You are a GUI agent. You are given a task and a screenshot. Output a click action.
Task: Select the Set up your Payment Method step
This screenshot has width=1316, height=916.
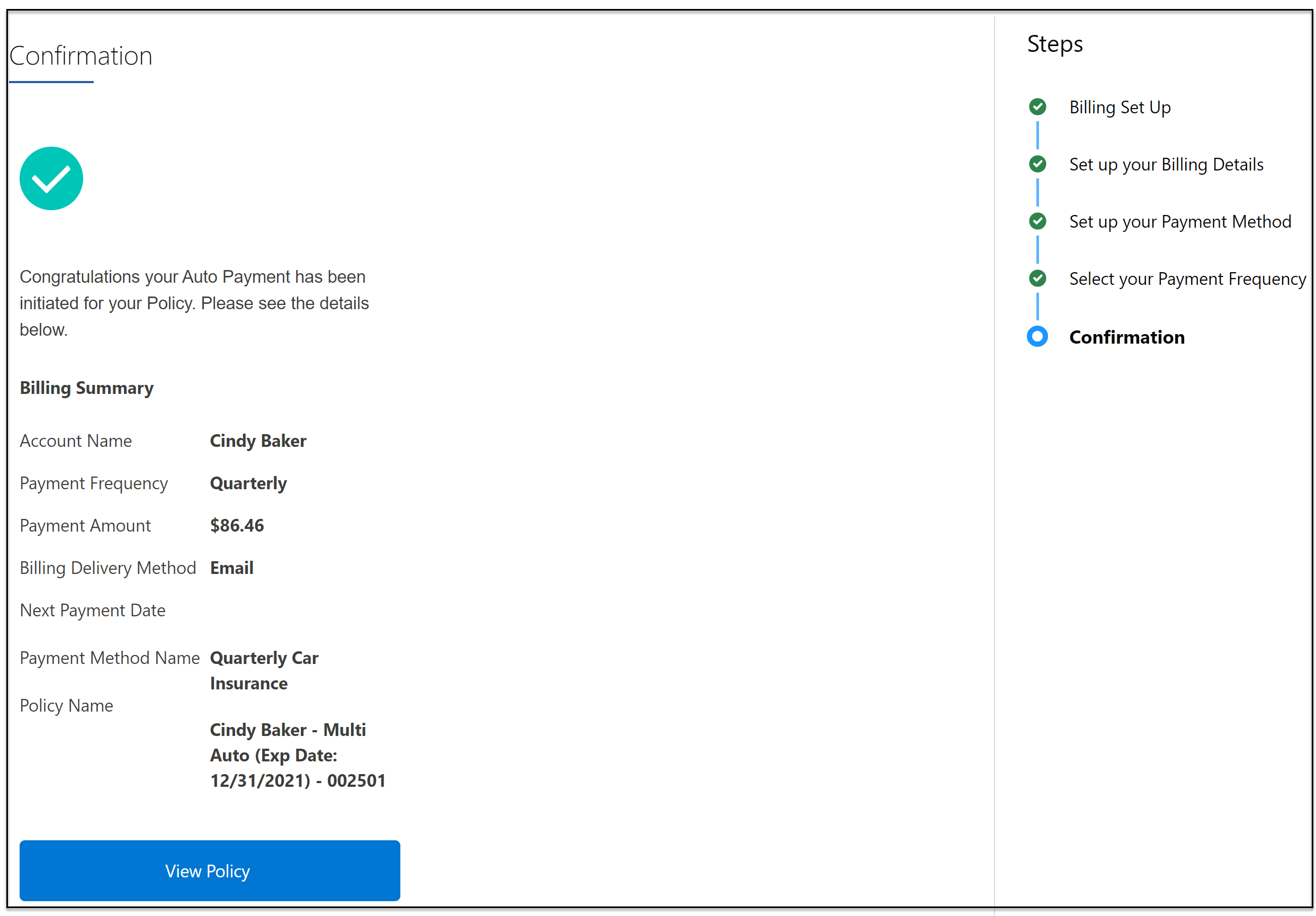pyautogui.click(x=1180, y=222)
